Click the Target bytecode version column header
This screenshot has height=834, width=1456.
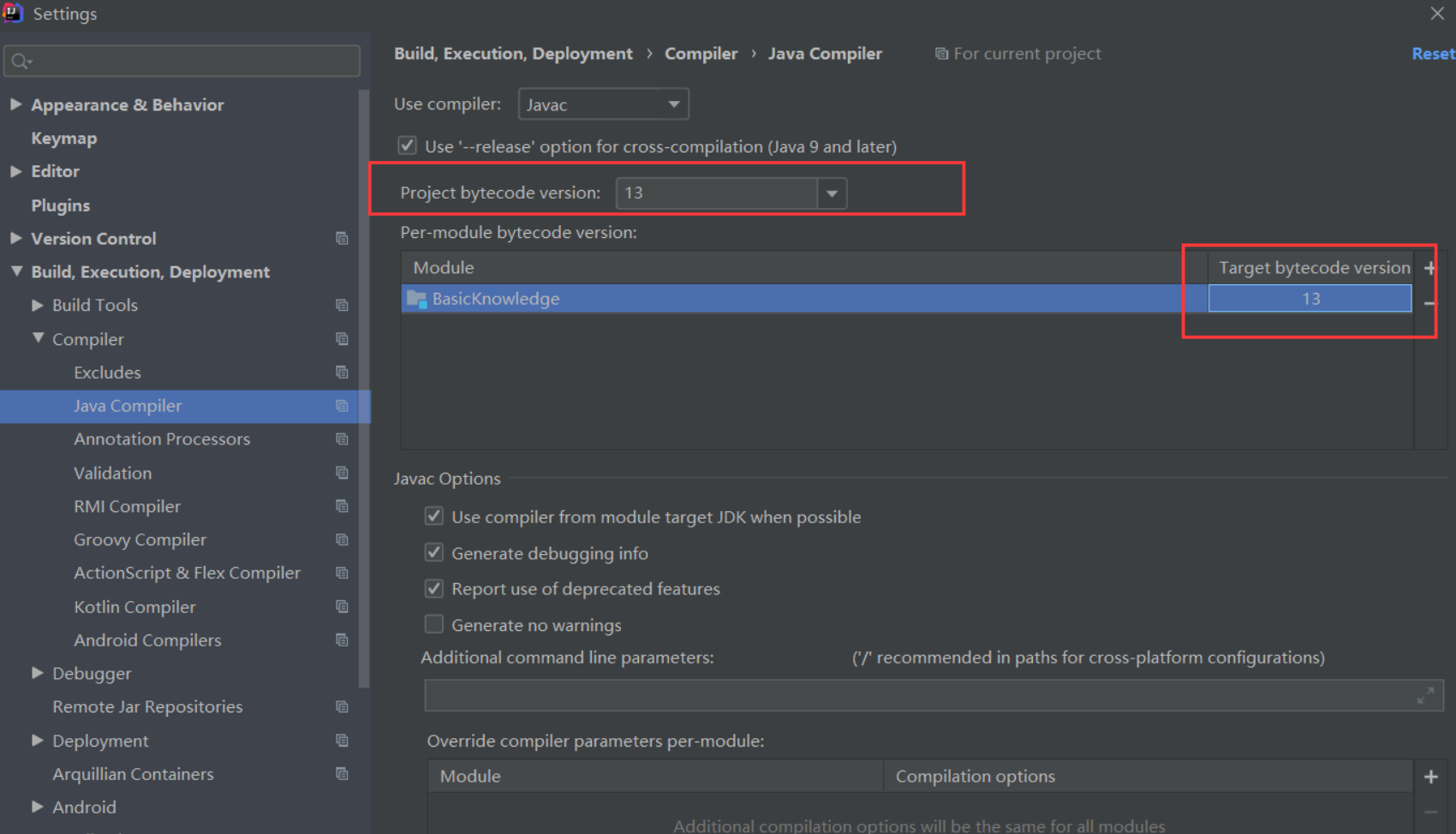click(x=1314, y=268)
